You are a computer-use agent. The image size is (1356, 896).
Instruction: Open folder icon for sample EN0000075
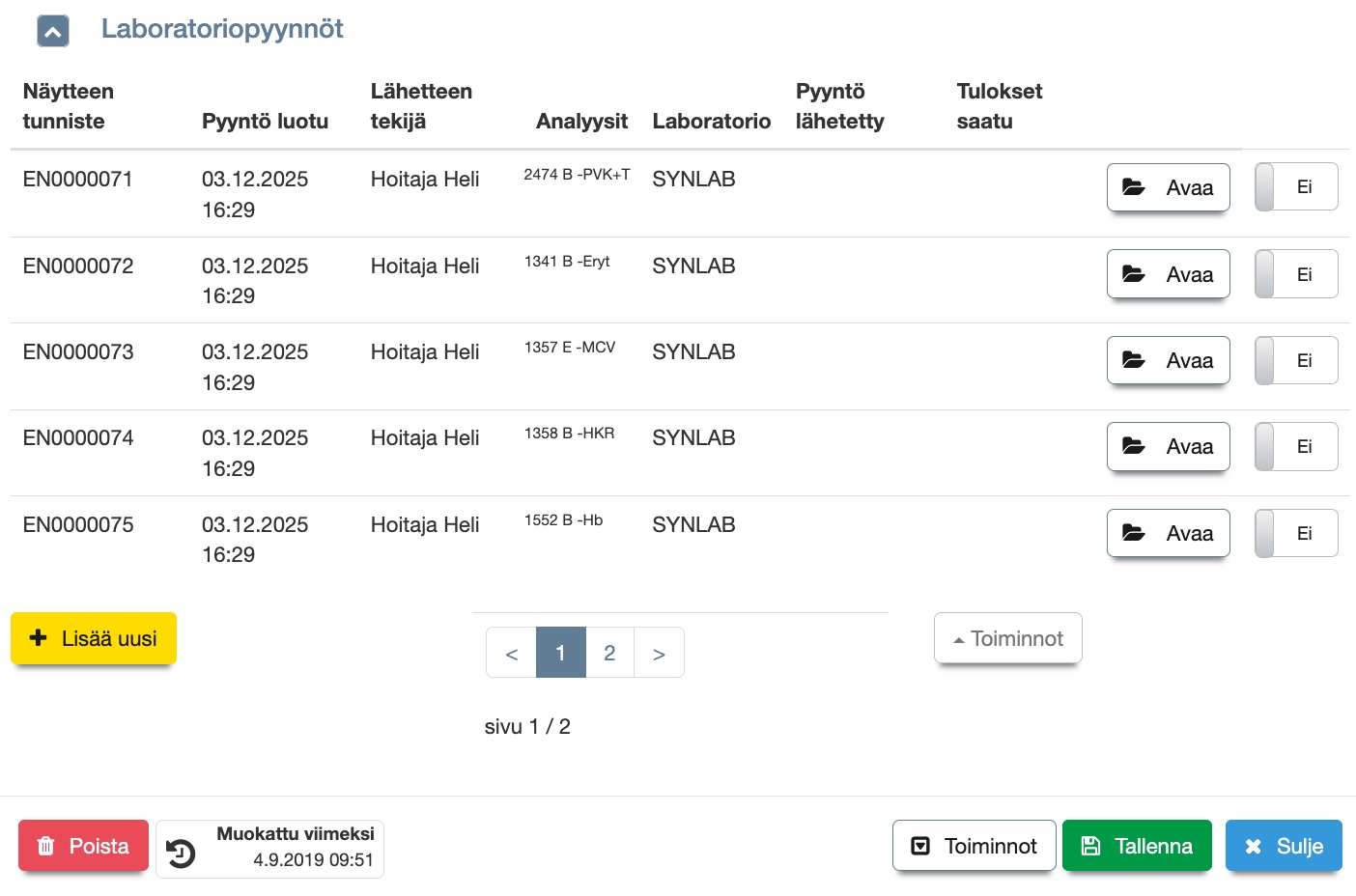click(1134, 533)
